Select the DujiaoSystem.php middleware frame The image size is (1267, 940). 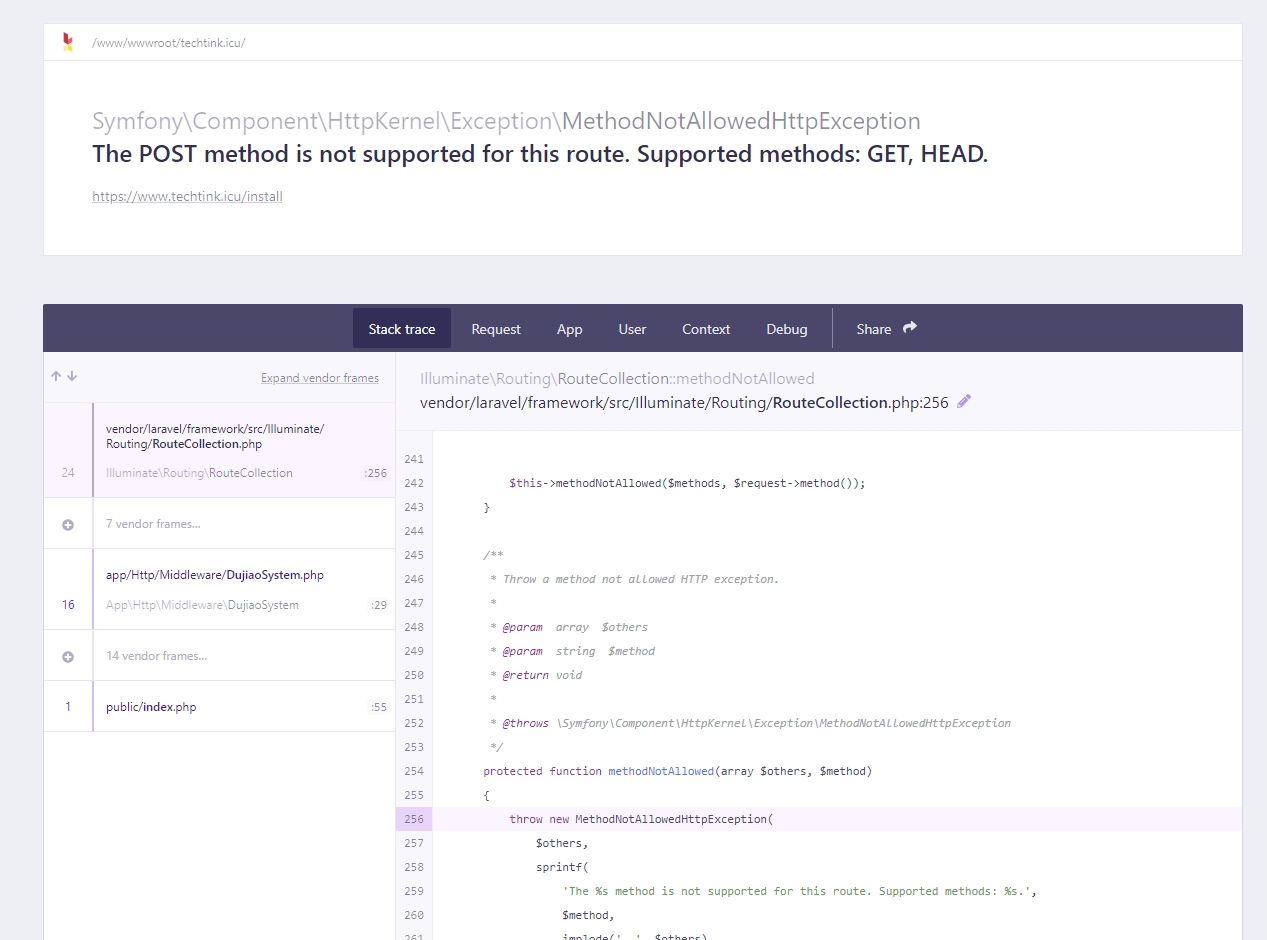pyautogui.click(x=219, y=589)
